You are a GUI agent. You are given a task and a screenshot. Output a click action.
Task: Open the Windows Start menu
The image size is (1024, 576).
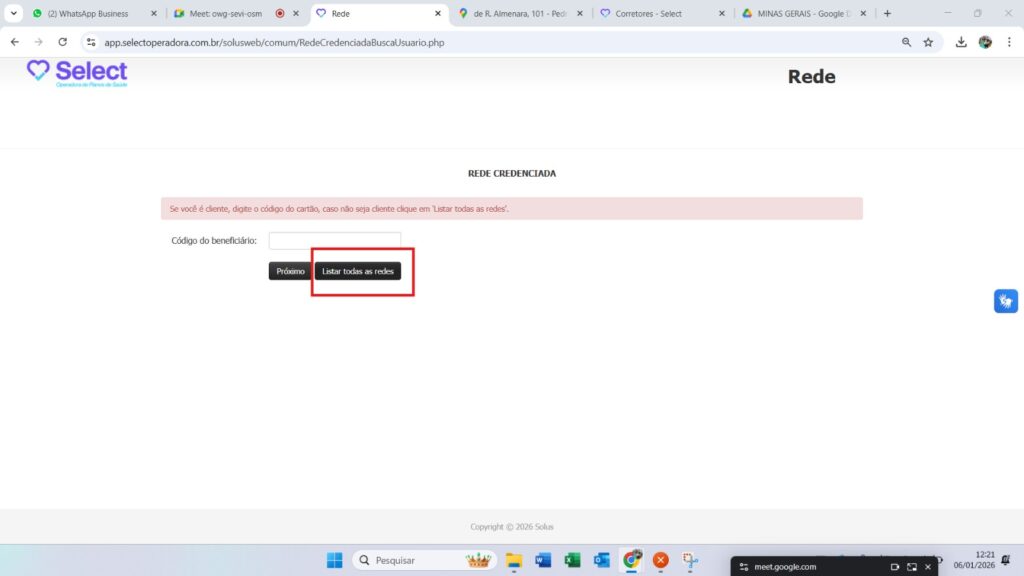pyautogui.click(x=334, y=560)
